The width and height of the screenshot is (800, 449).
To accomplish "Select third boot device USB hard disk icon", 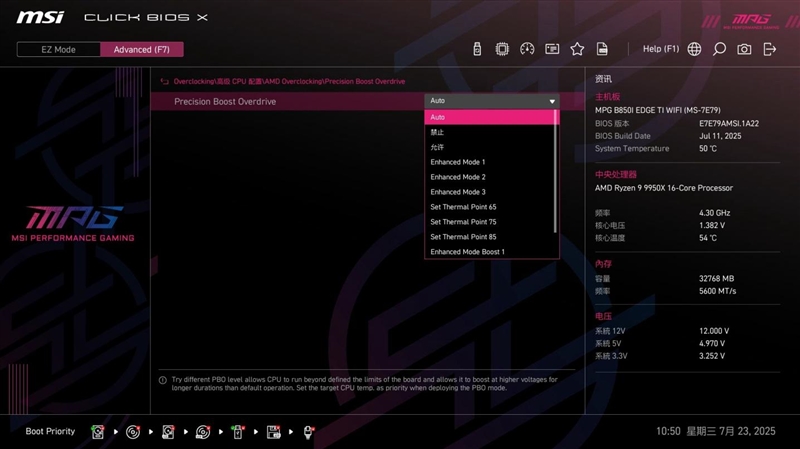I will [168, 432].
